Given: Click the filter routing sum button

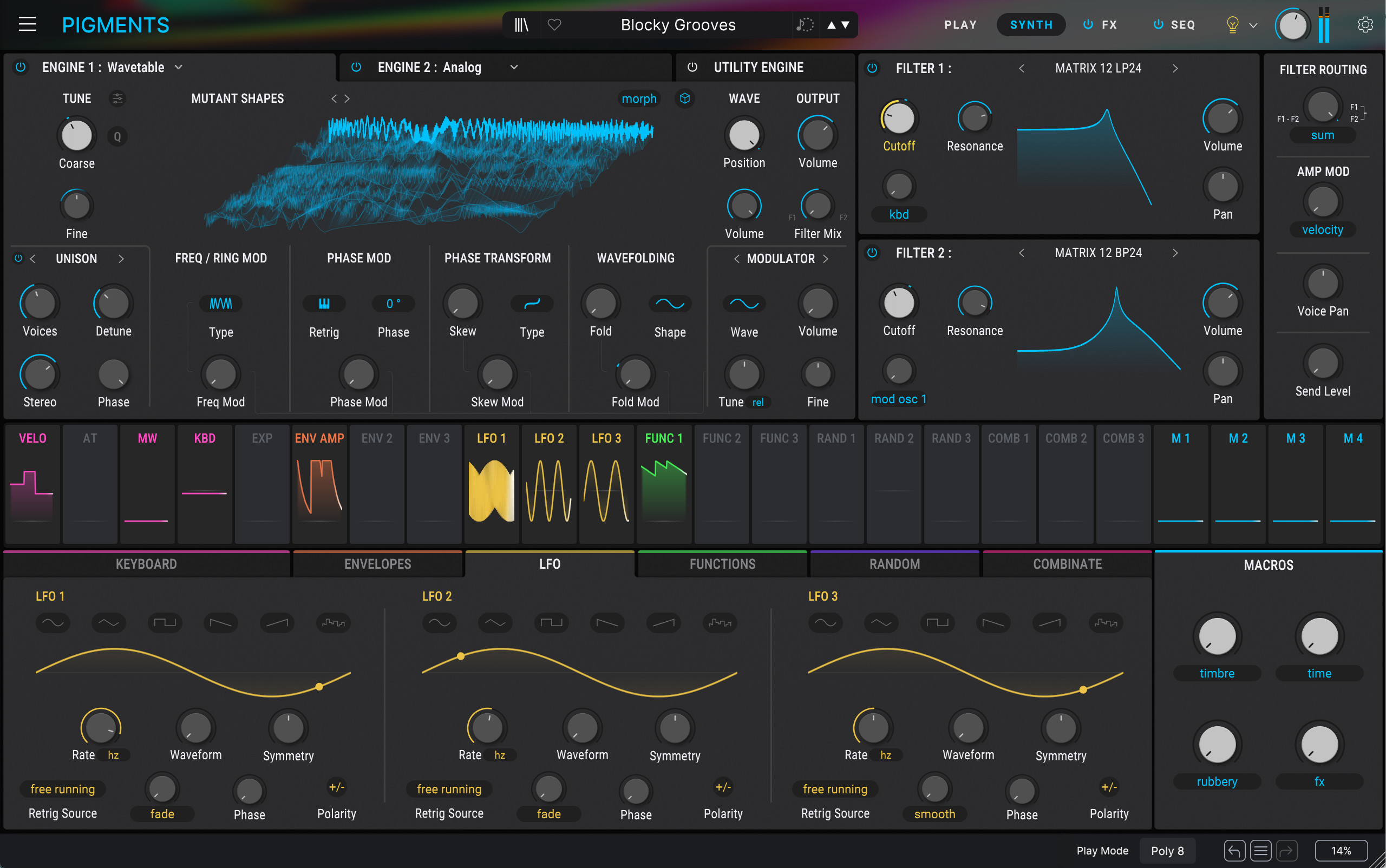Looking at the screenshot, I should pos(1322,135).
